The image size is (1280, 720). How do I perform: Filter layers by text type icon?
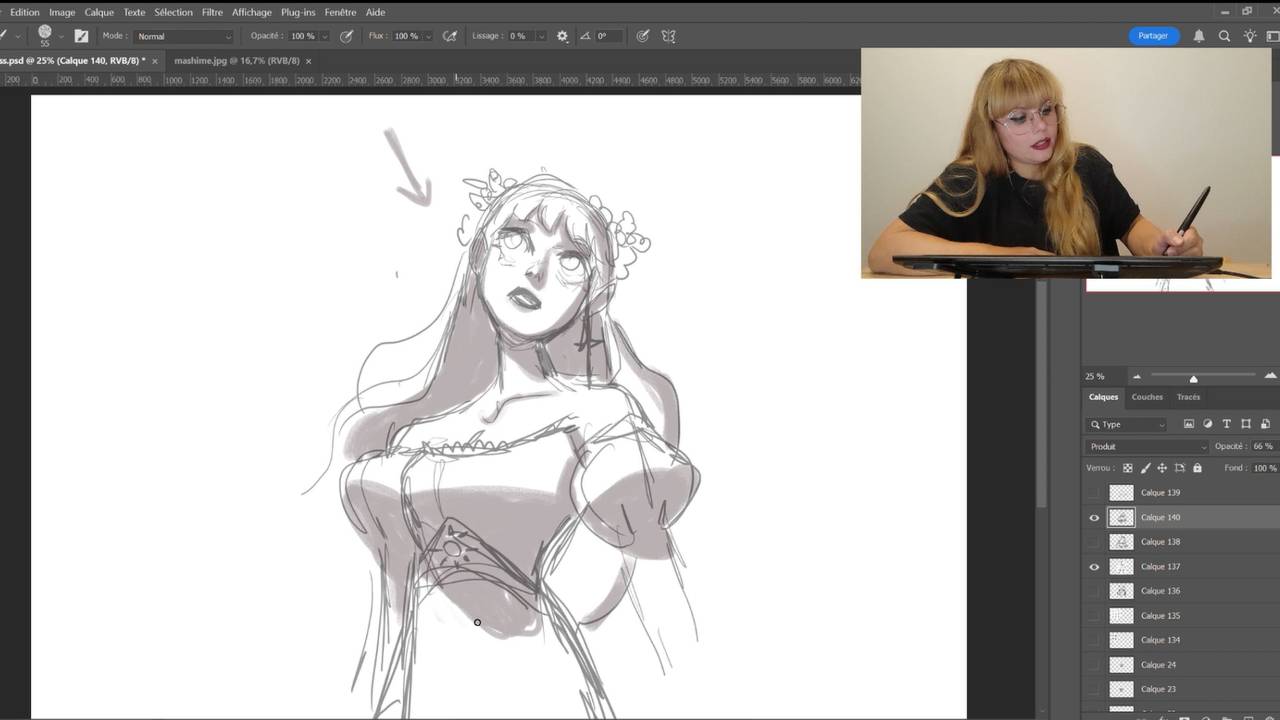[x=1227, y=424]
